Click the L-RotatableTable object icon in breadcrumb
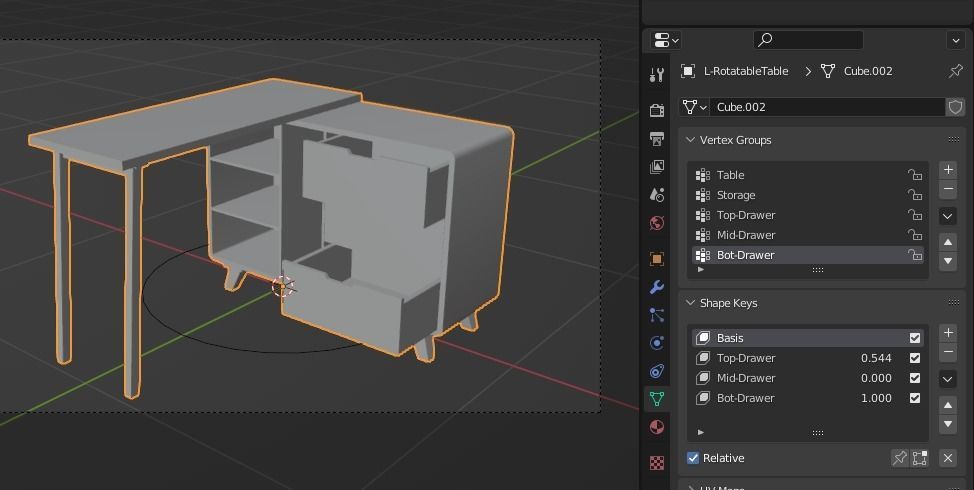 click(x=688, y=71)
